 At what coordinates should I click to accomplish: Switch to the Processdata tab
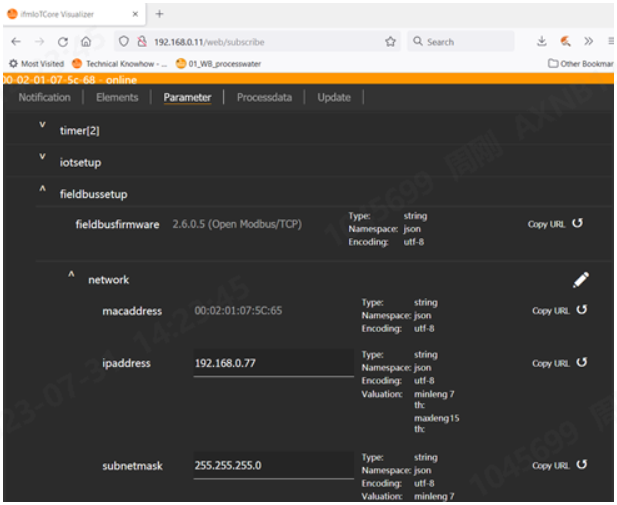coord(264,97)
